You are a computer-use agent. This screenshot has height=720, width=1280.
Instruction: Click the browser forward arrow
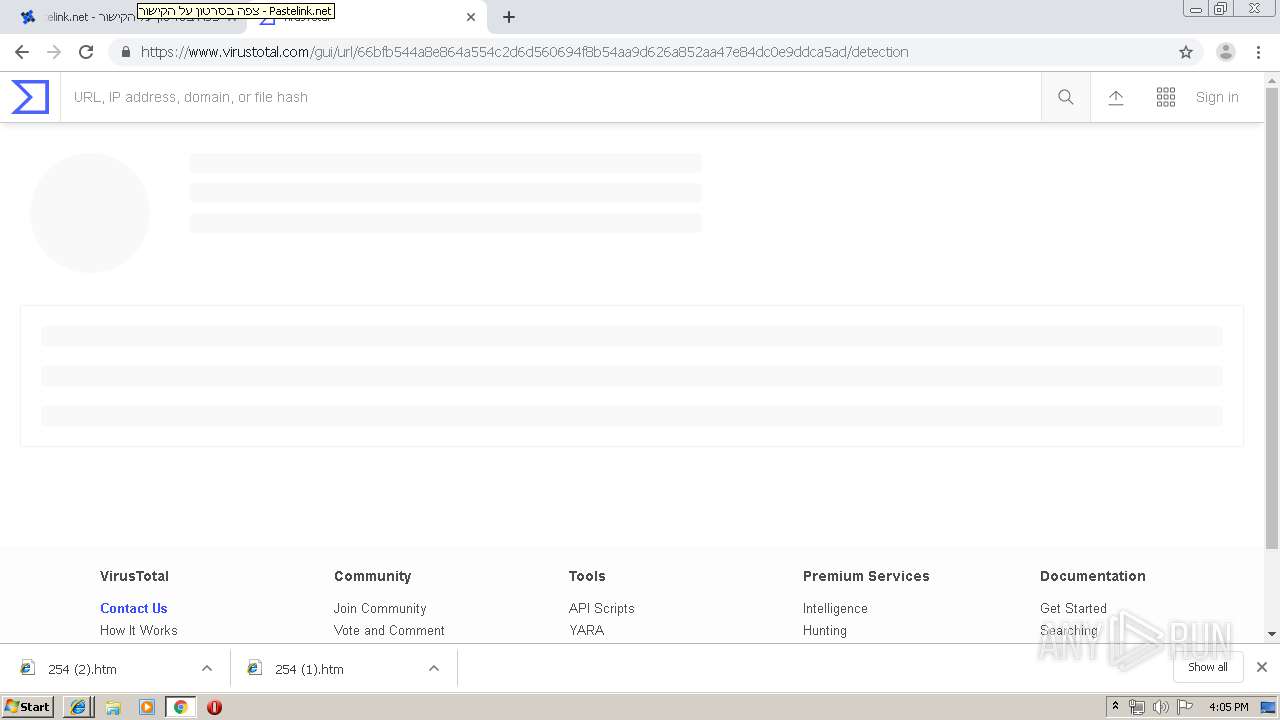pyautogui.click(x=54, y=52)
